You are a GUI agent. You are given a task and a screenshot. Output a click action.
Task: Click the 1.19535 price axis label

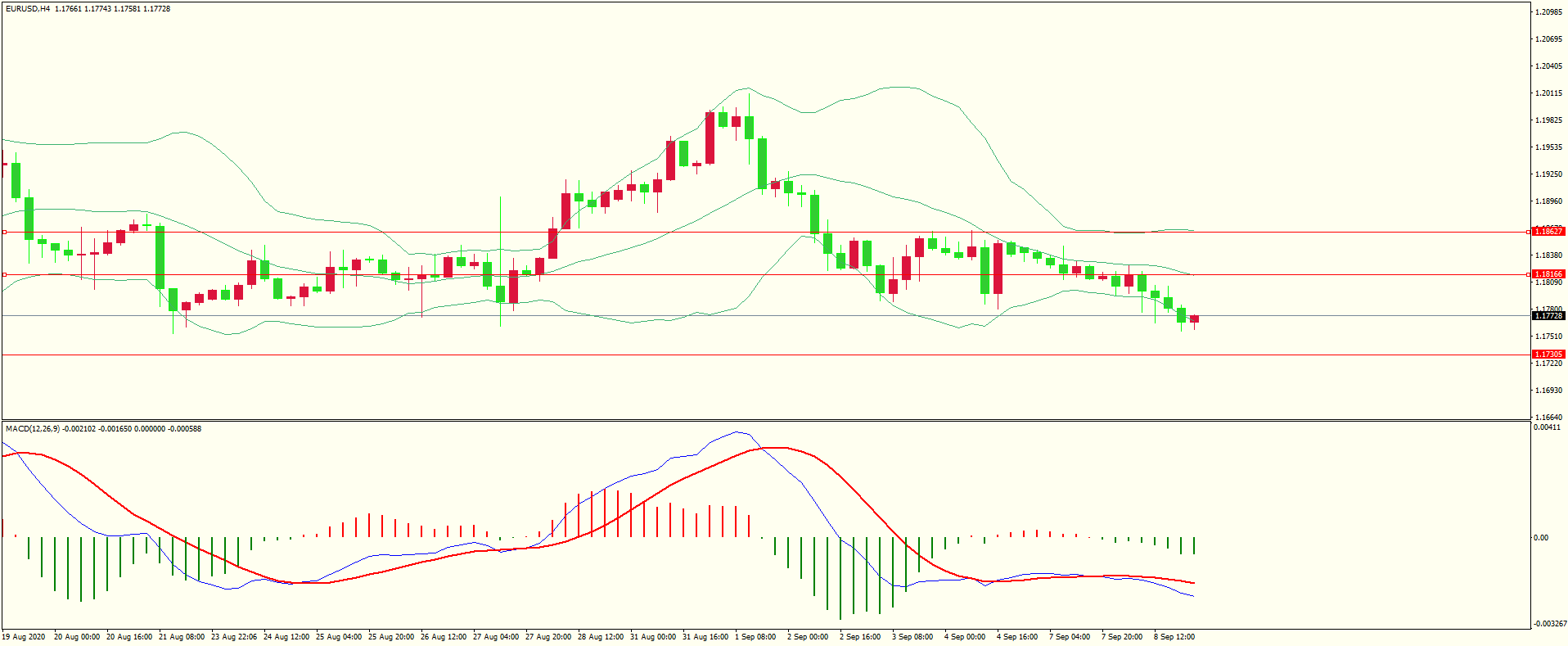pyautogui.click(x=1549, y=147)
